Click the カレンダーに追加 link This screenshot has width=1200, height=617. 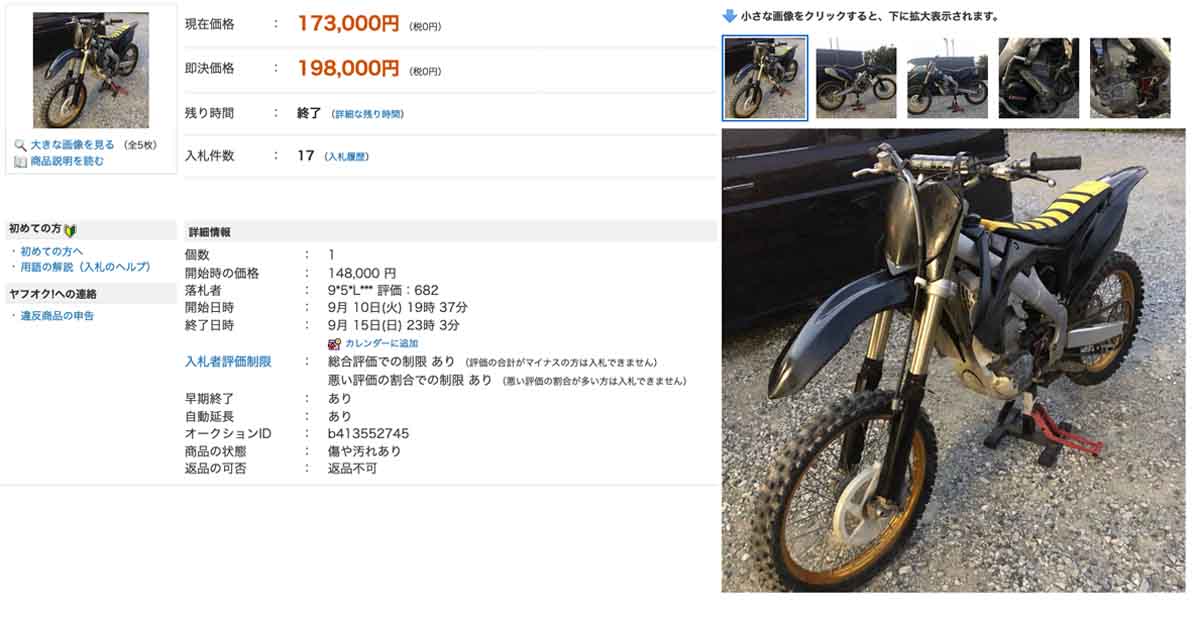(382, 343)
